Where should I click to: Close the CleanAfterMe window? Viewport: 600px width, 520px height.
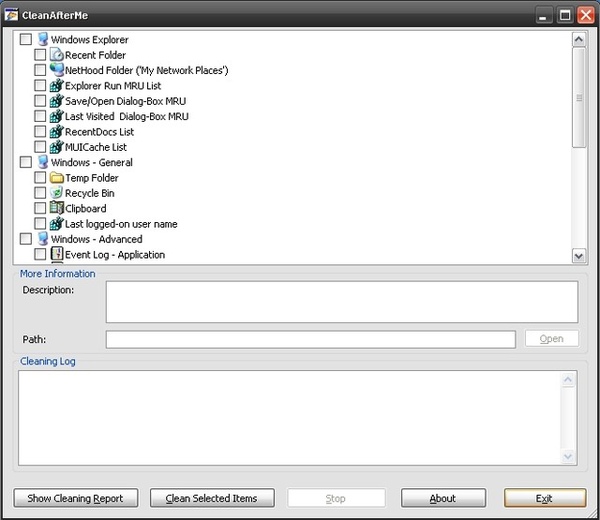(586, 15)
